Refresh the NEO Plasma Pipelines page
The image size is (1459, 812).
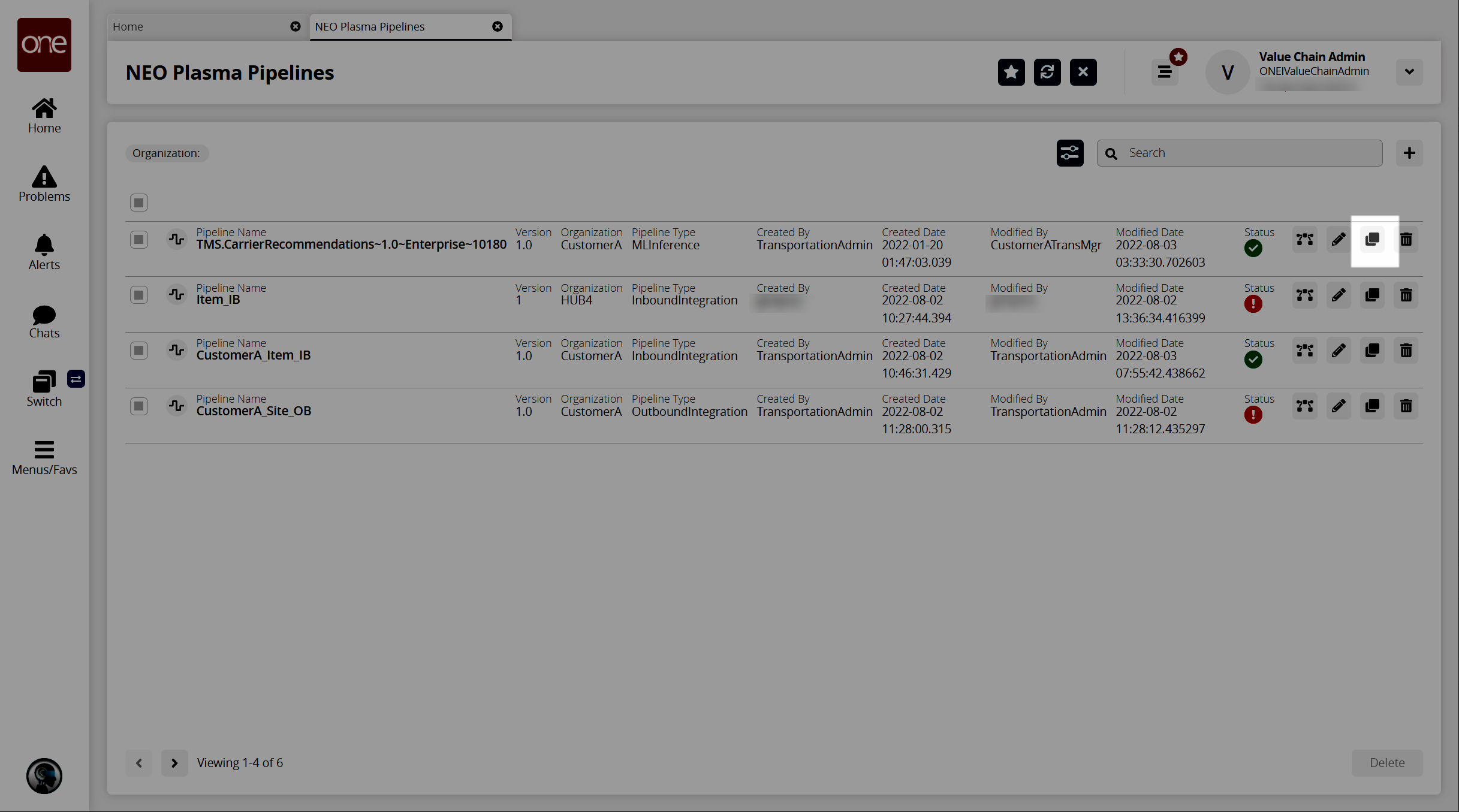coord(1047,73)
